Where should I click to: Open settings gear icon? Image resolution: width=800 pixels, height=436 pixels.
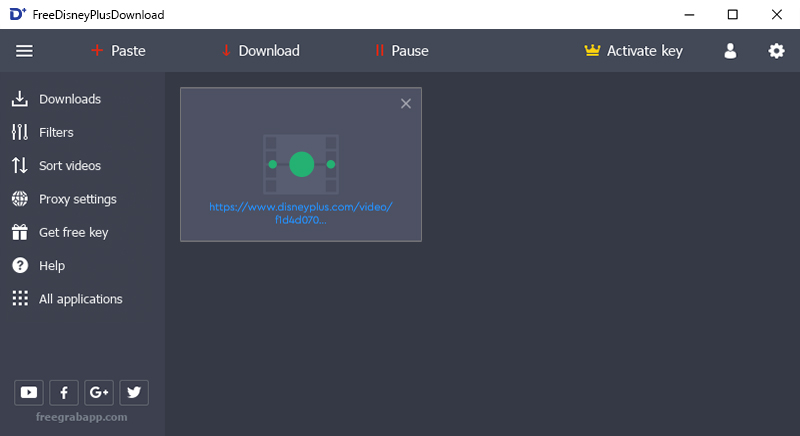pos(776,51)
